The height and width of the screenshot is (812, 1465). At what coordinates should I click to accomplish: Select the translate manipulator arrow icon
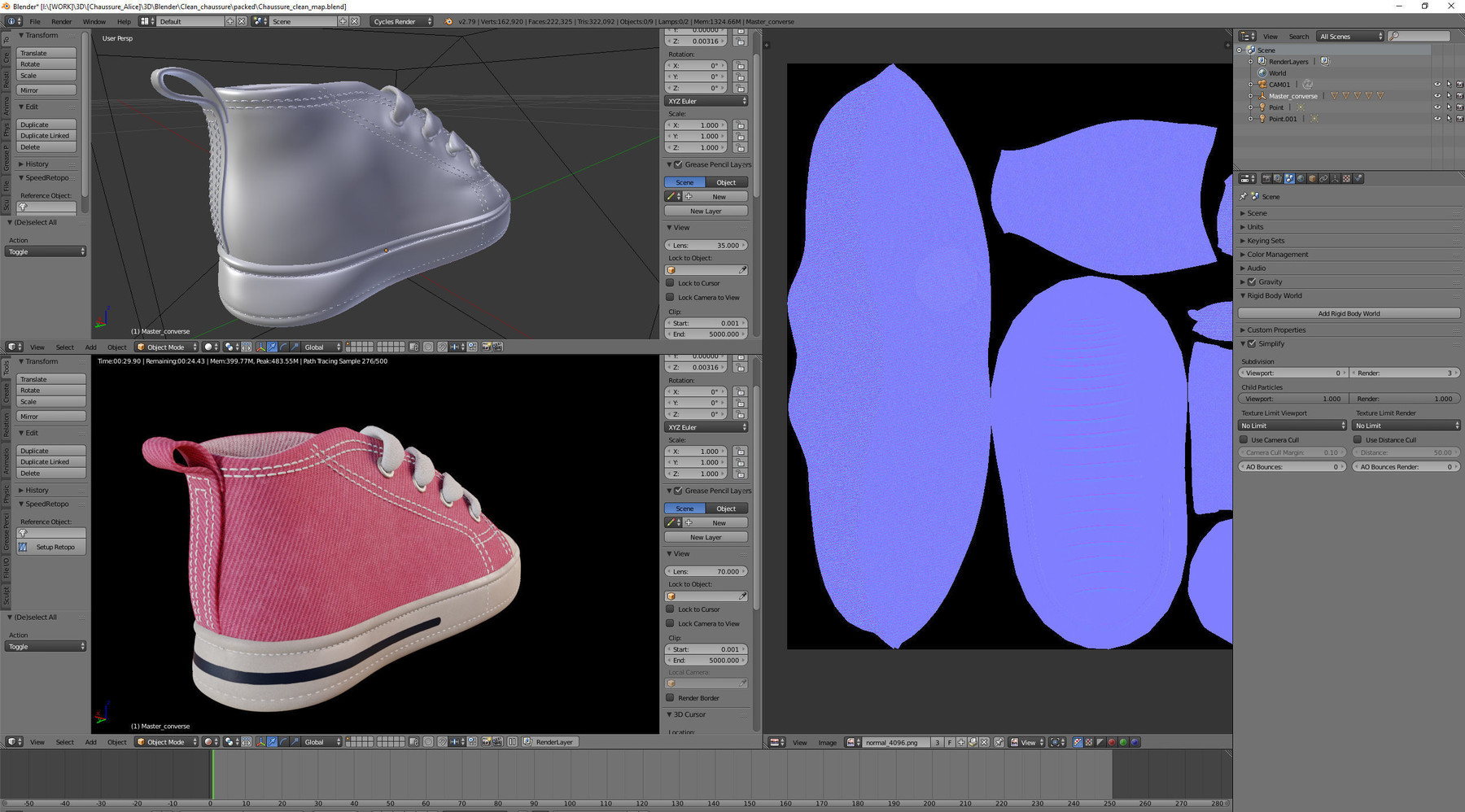click(x=272, y=347)
